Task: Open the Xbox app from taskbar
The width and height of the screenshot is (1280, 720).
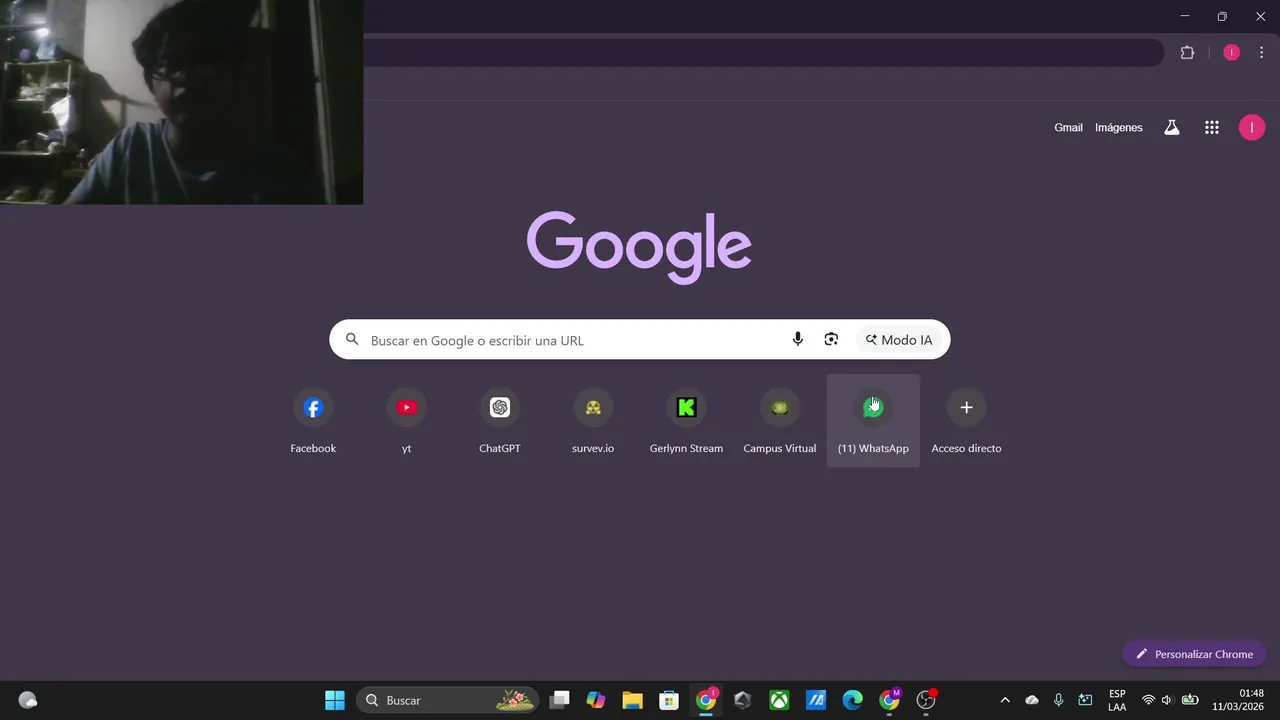Action: click(x=779, y=700)
